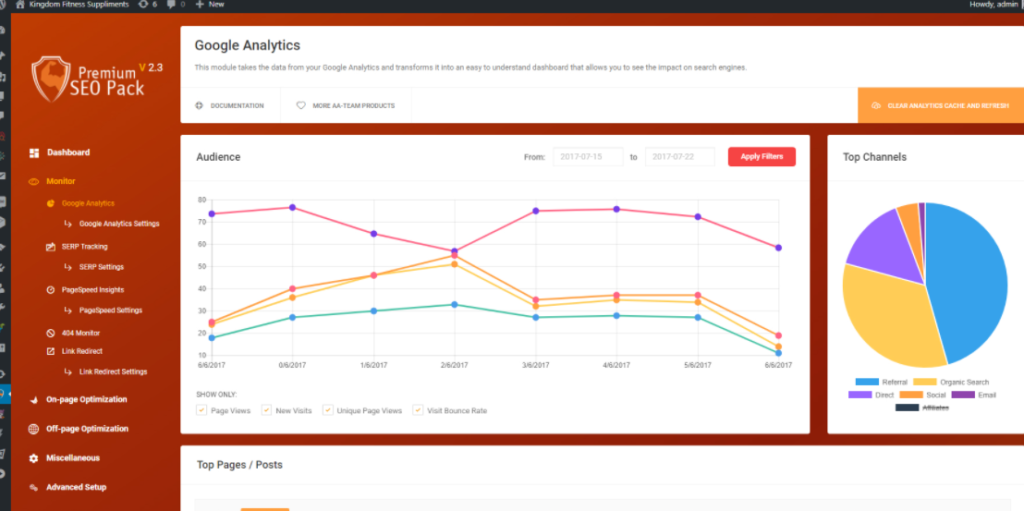Open the Howdy, admin account menu
Screen dimensions: 1024x511
click(993, 4)
